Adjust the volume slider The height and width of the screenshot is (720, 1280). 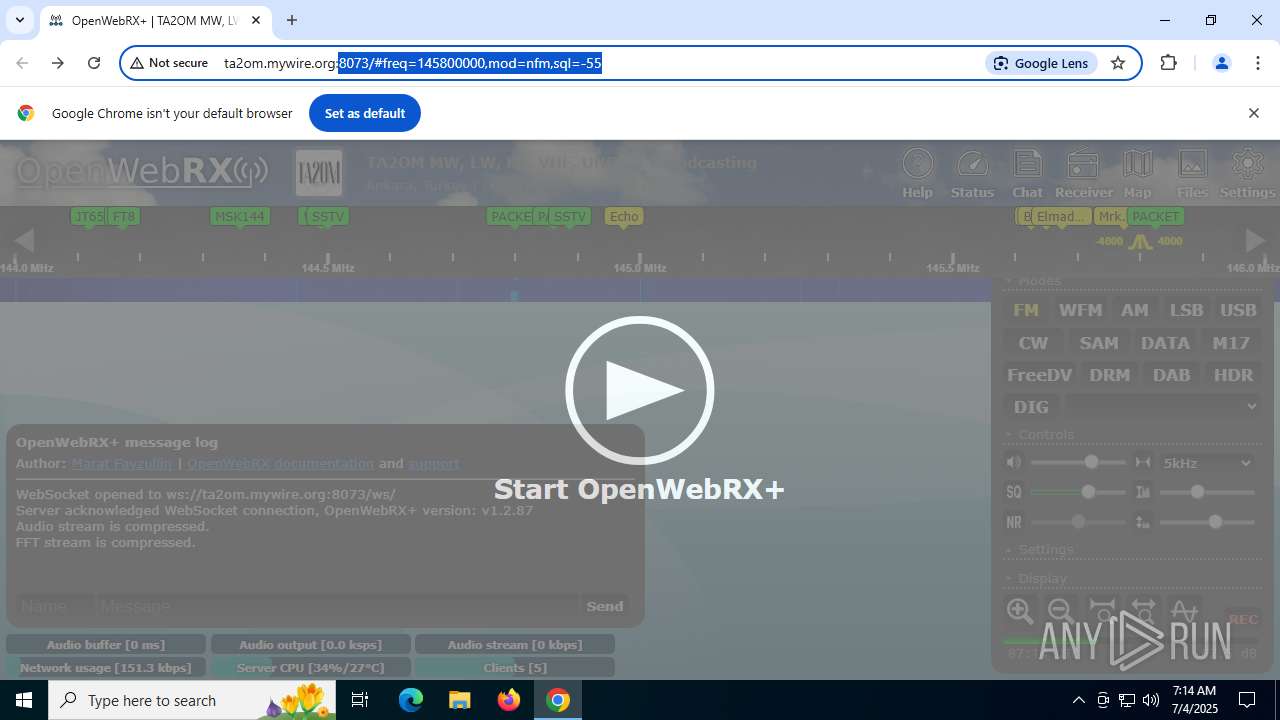(x=1079, y=462)
